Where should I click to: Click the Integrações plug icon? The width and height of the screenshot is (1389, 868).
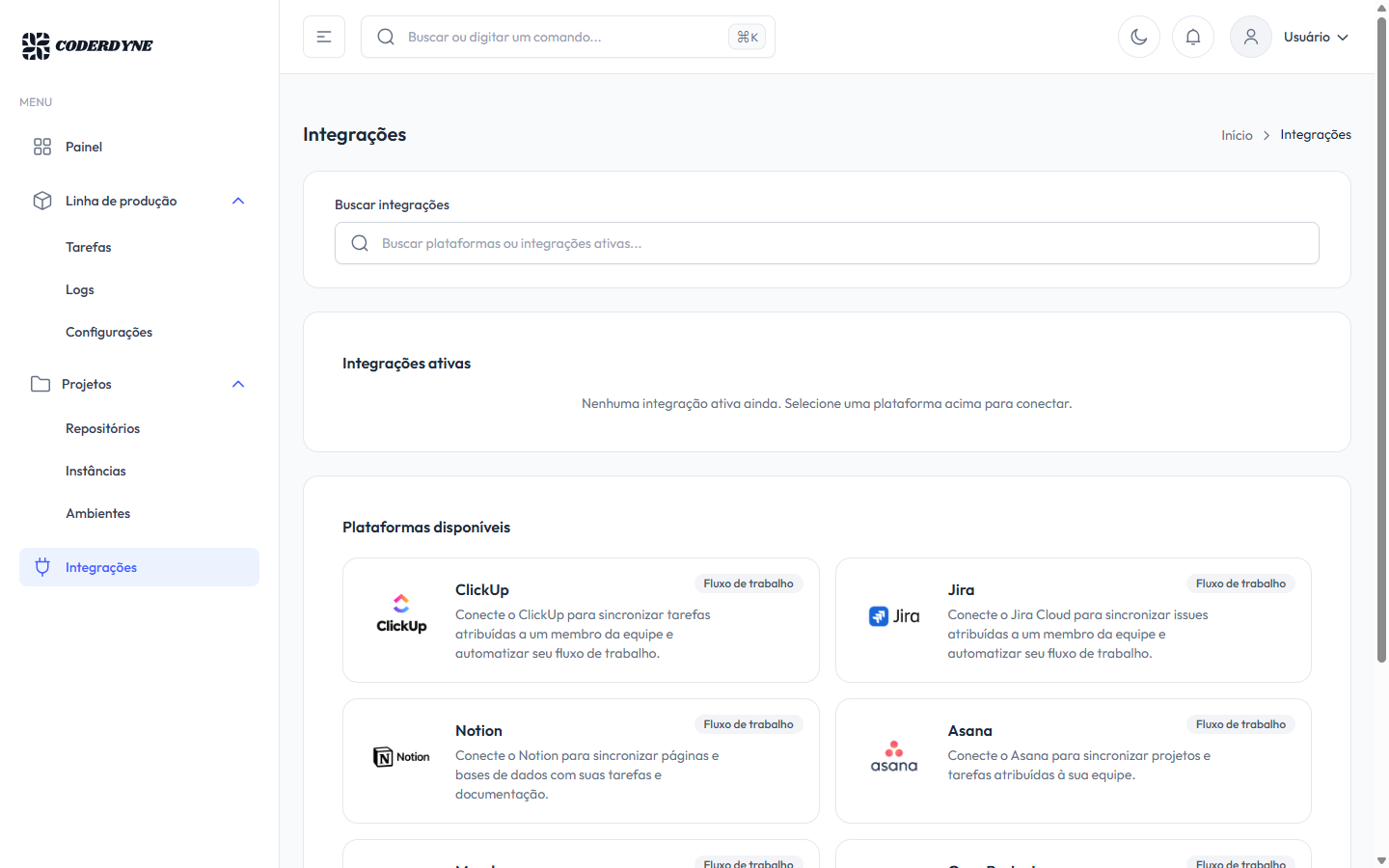(42, 567)
